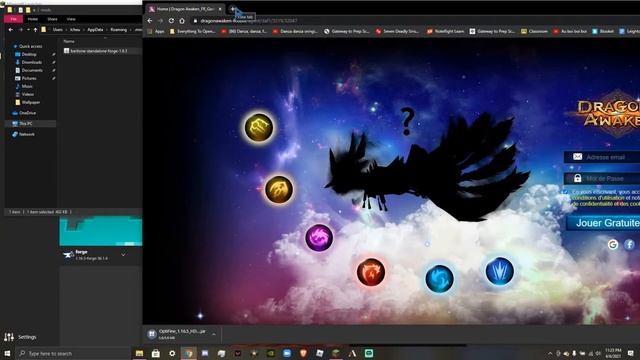This screenshot has width=640, height=360.
Task: Open the Wallpaper folder in sidebar
Action: click(x=31, y=102)
